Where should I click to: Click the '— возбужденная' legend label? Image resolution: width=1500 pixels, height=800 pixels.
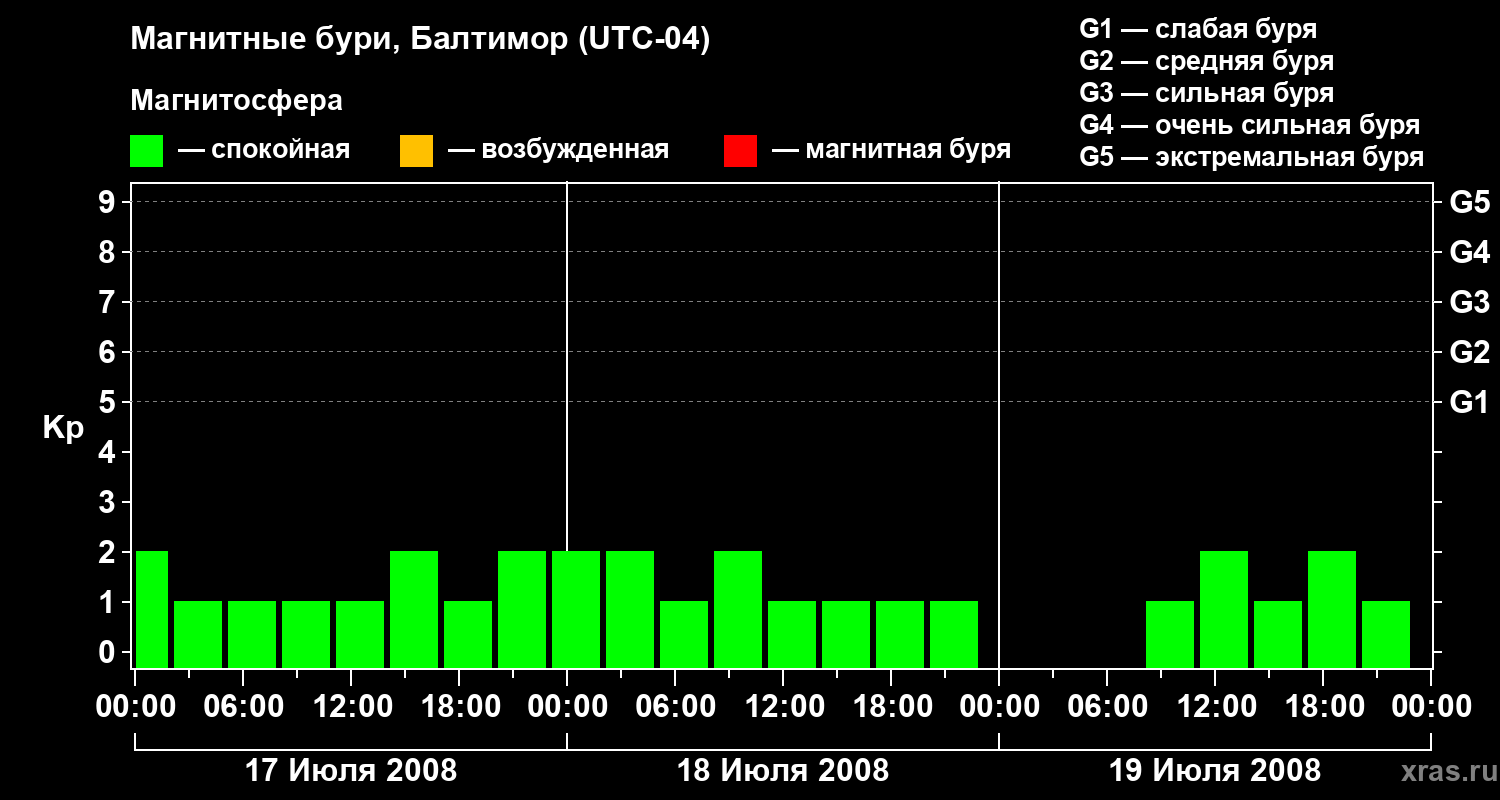click(x=558, y=150)
